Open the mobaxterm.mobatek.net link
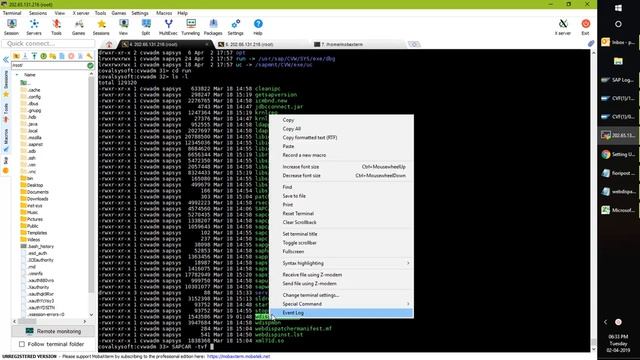This screenshot has height=360, width=640. [x=238, y=356]
